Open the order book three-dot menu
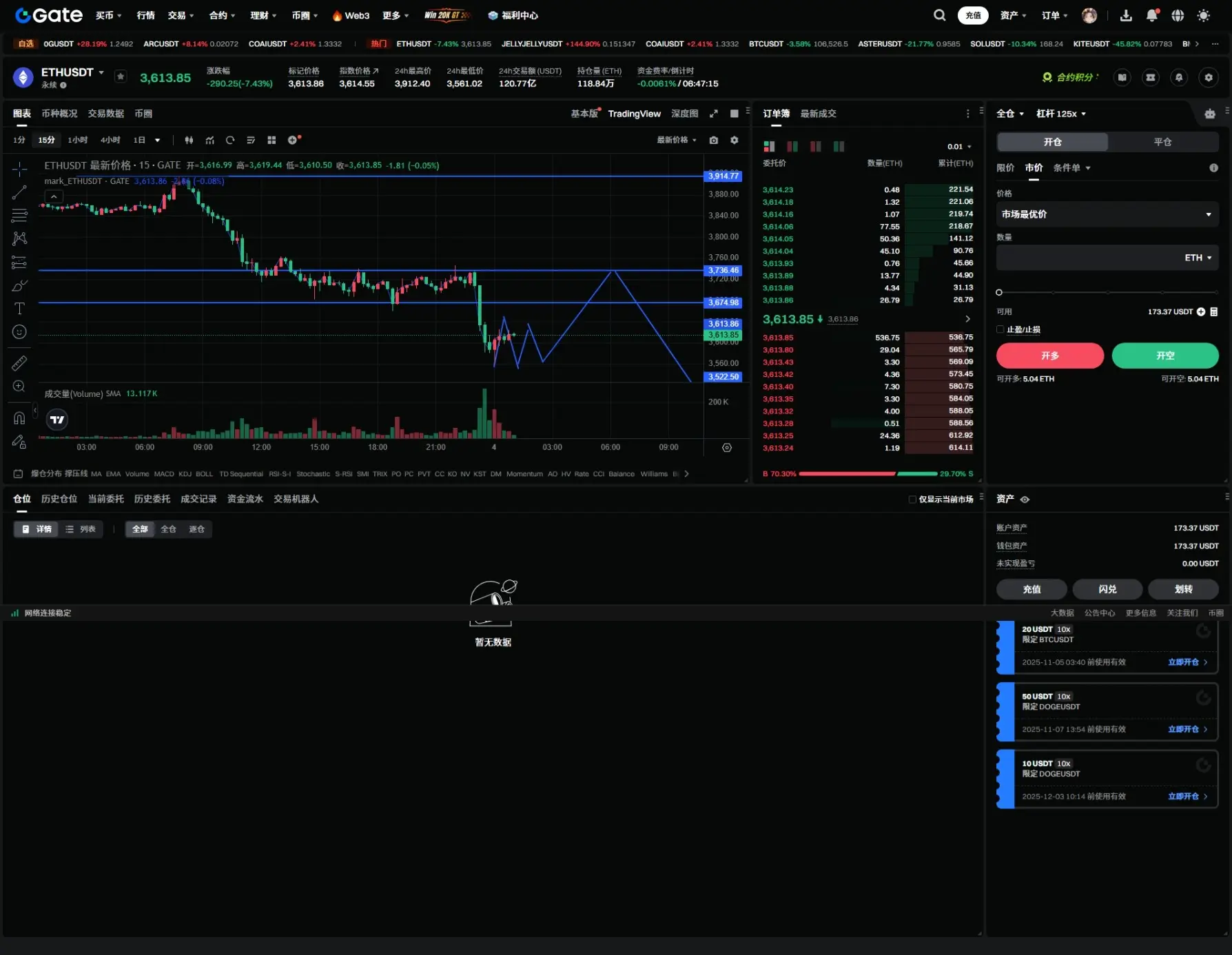The width and height of the screenshot is (1232, 955). [967, 114]
